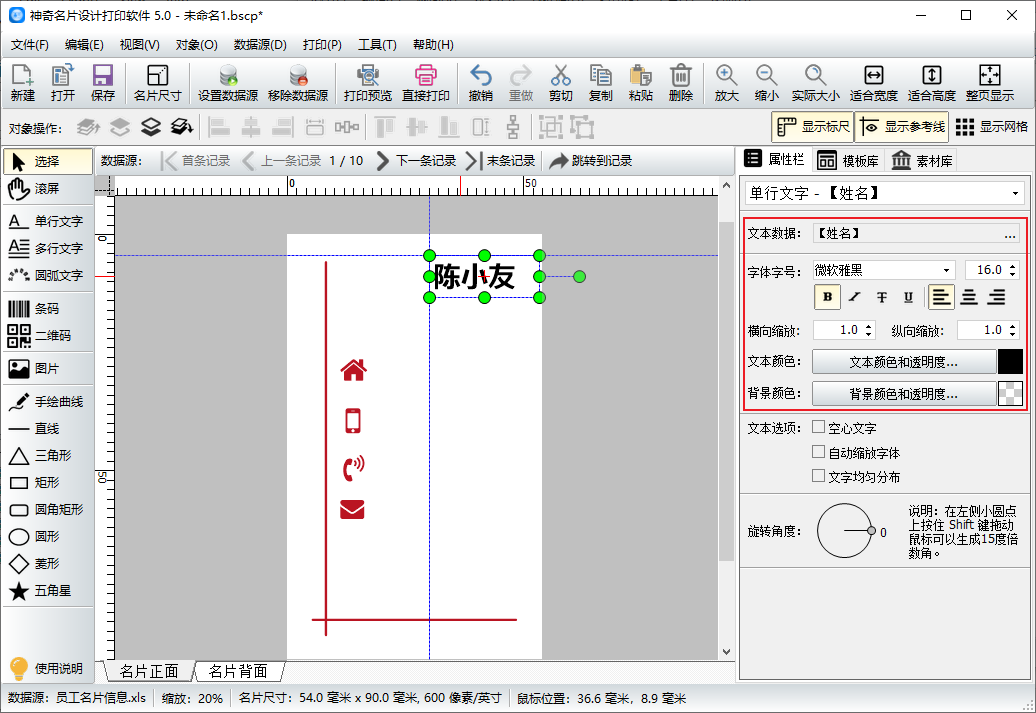Save the card with the 保存 icon
This screenshot has width=1036, height=713.
(102, 83)
